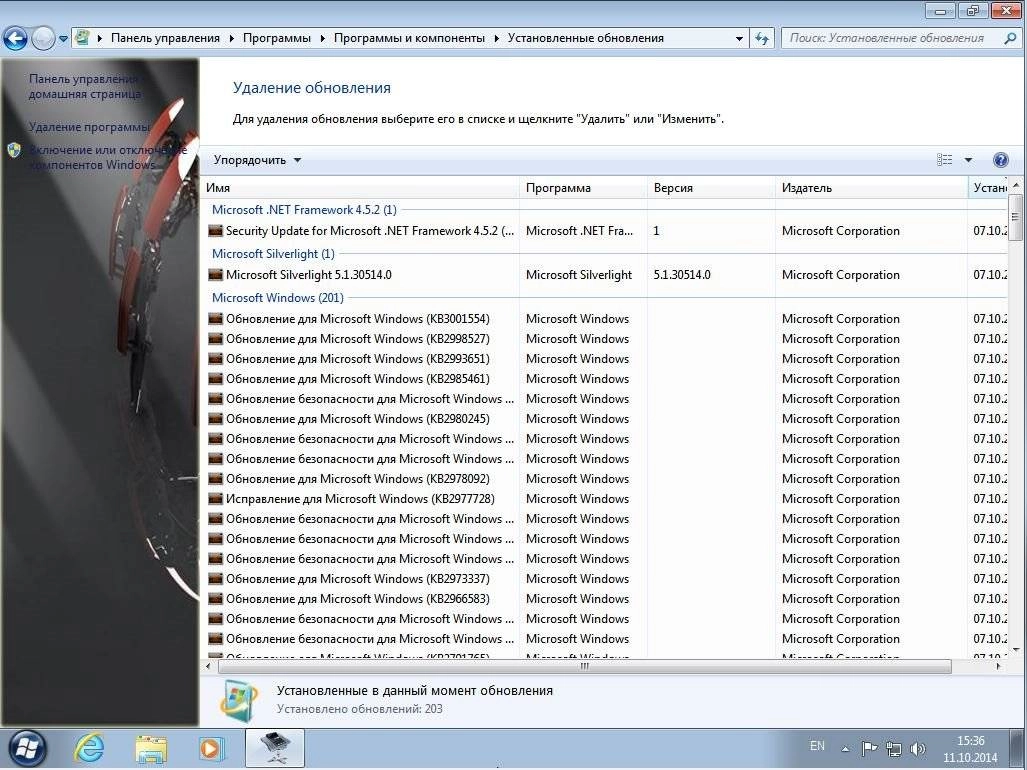Click Silverlight version cell '5.1.30514.0'
This screenshot has height=770, width=1027.
tap(682, 275)
